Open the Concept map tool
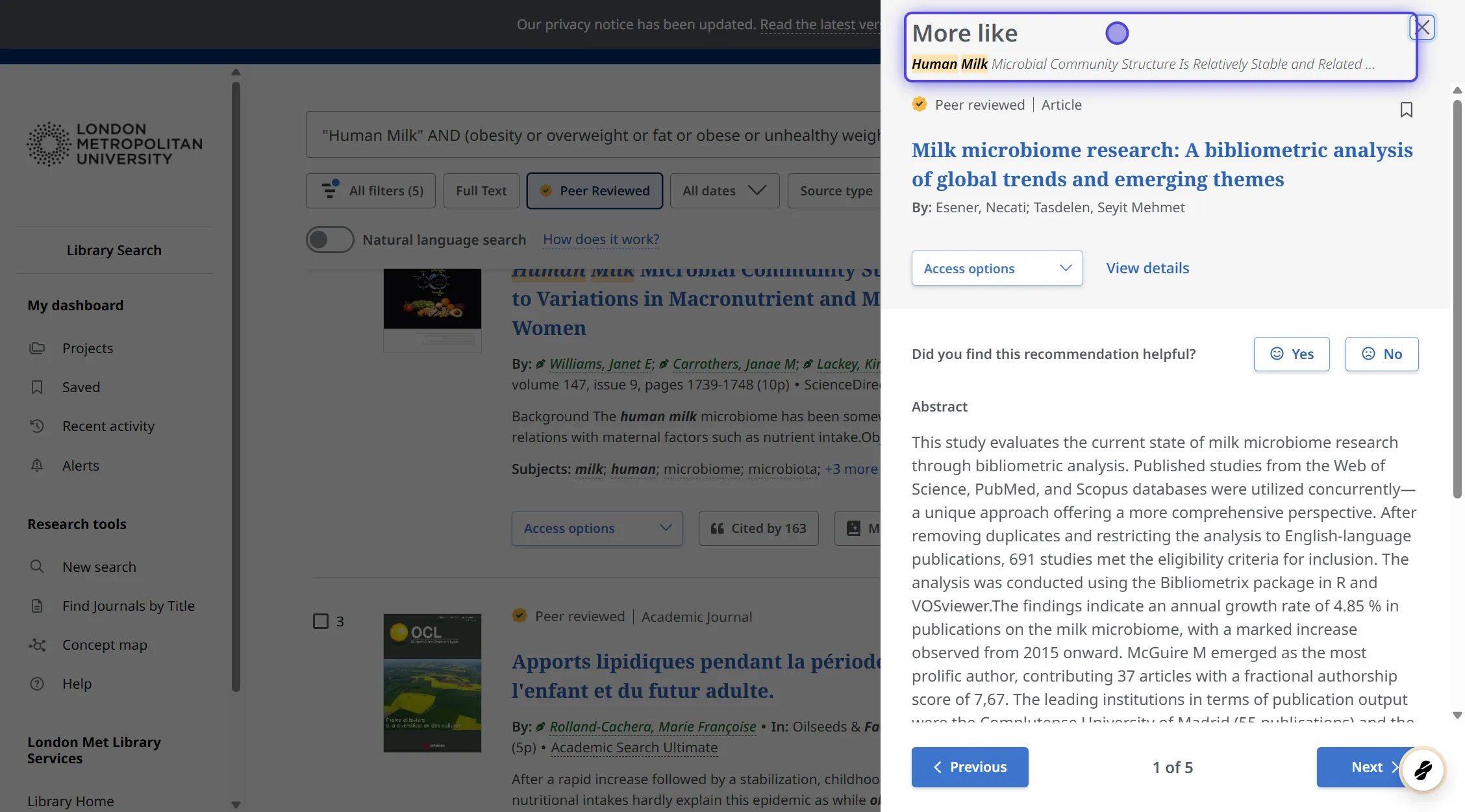The width and height of the screenshot is (1465, 812). point(105,645)
